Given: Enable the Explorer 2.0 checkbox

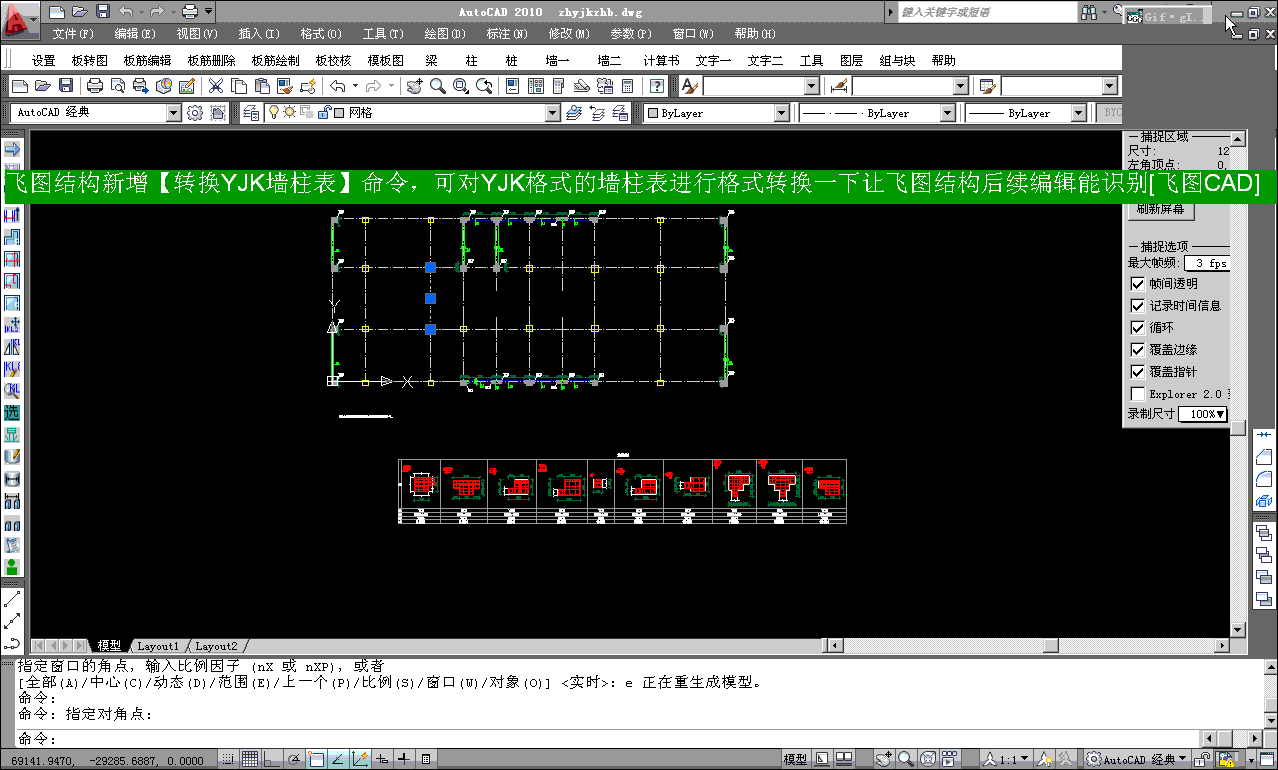Looking at the screenshot, I should pyautogui.click(x=1138, y=394).
